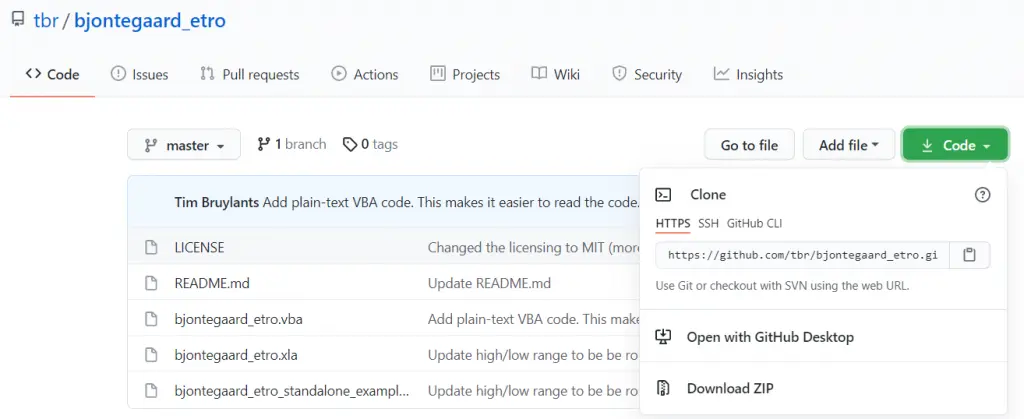This screenshot has width=1024, height=419.
Task: Click the file icon beside LICENSE
Action: pos(151,247)
